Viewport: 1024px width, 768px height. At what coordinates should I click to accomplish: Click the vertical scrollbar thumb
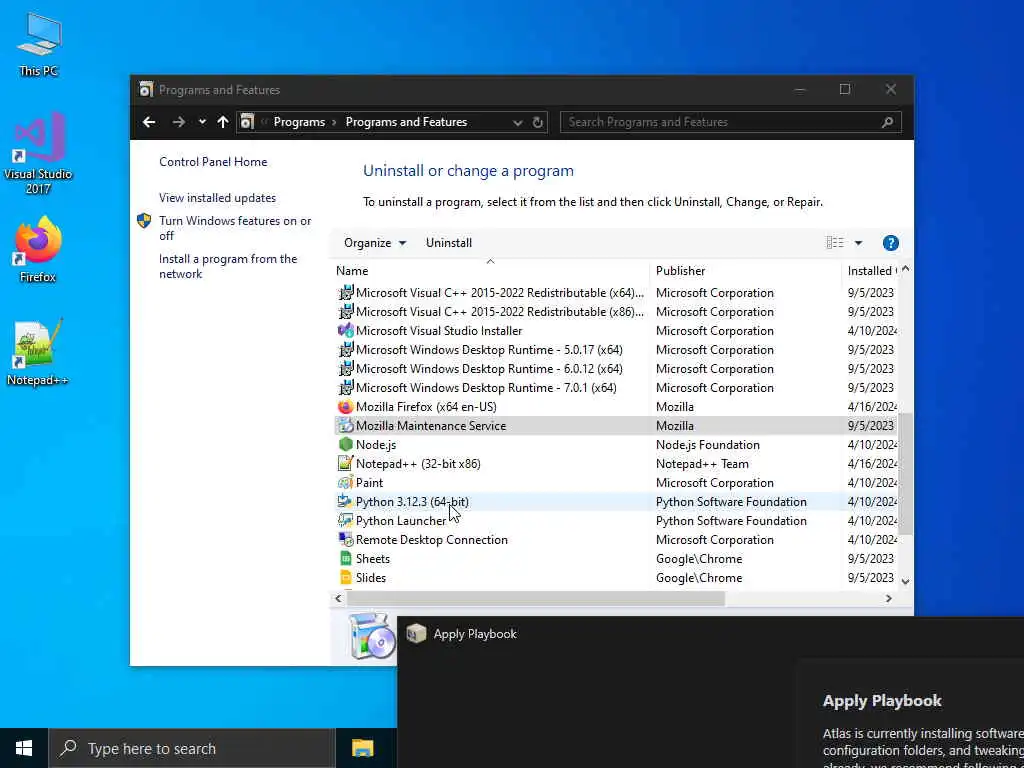[x=905, y=474]
